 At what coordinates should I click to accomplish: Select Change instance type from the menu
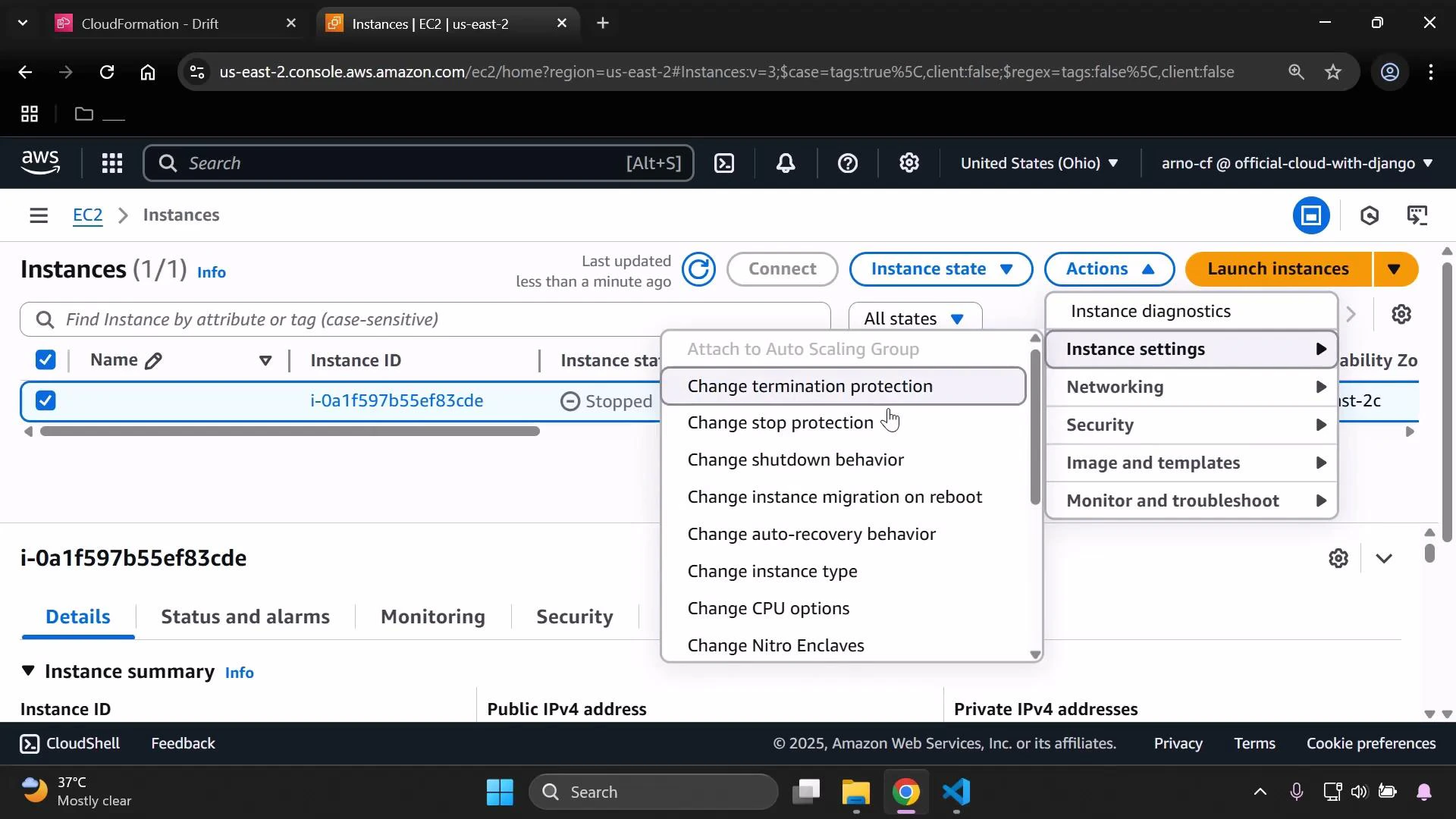pos(772,571)
